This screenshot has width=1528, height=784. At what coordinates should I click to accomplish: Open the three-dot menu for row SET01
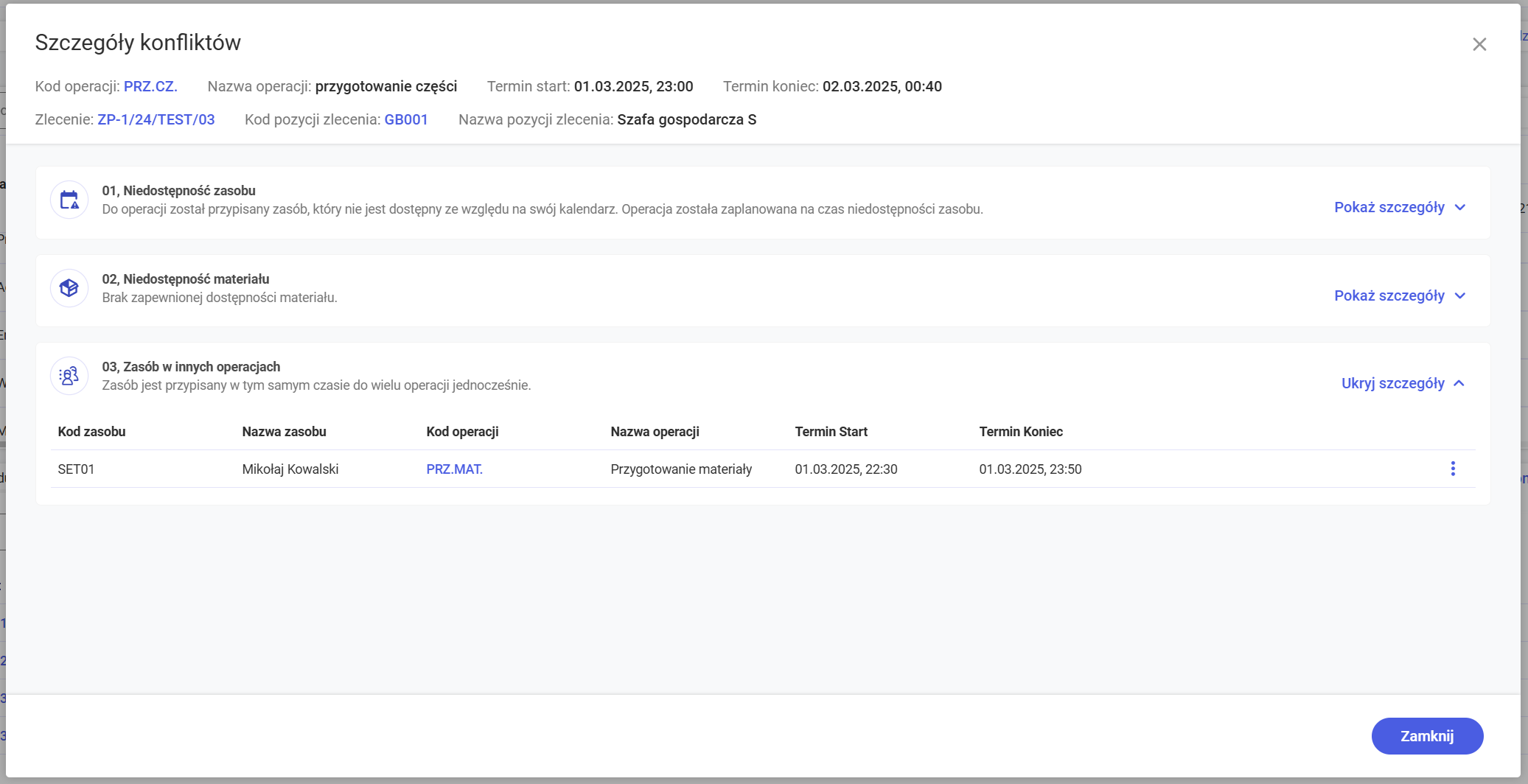pyautogui.click(x=1452, y=469)
